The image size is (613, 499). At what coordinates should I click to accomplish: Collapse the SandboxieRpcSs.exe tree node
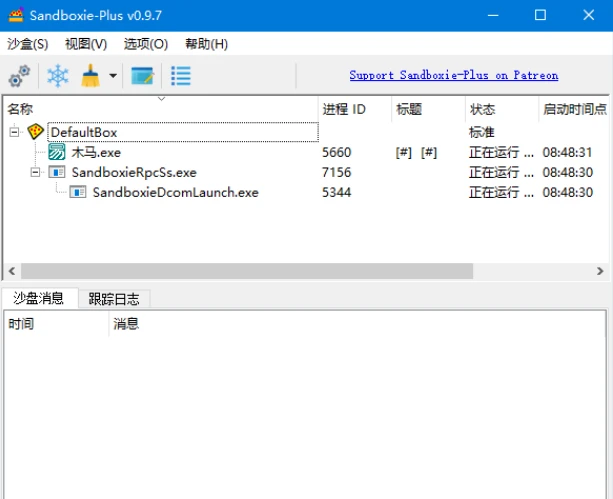point(35,172)
